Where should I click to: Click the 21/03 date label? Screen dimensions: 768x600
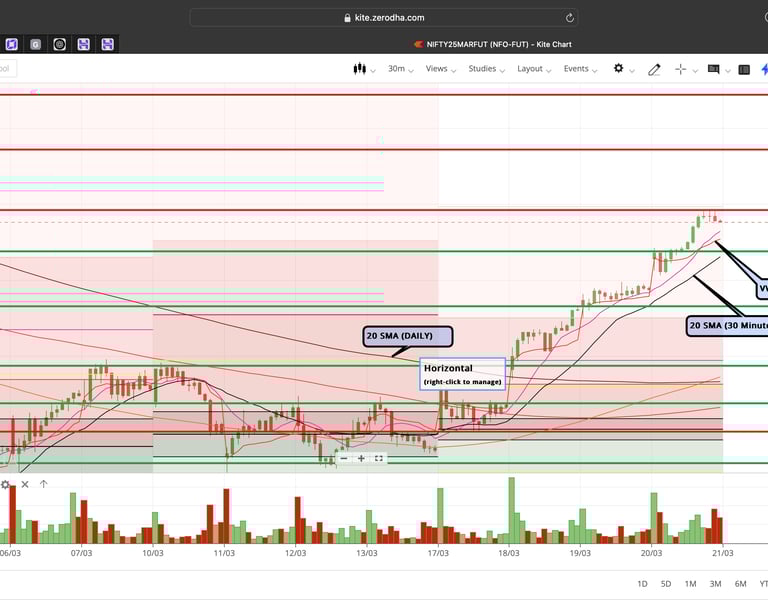click(723, 553)
